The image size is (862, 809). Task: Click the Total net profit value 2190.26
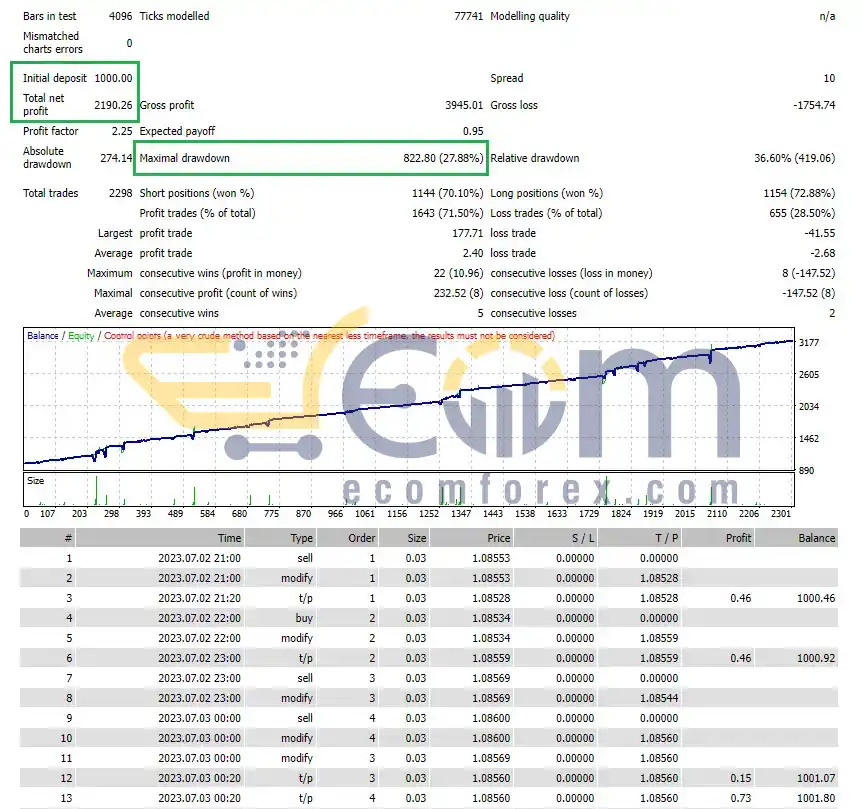113,105
